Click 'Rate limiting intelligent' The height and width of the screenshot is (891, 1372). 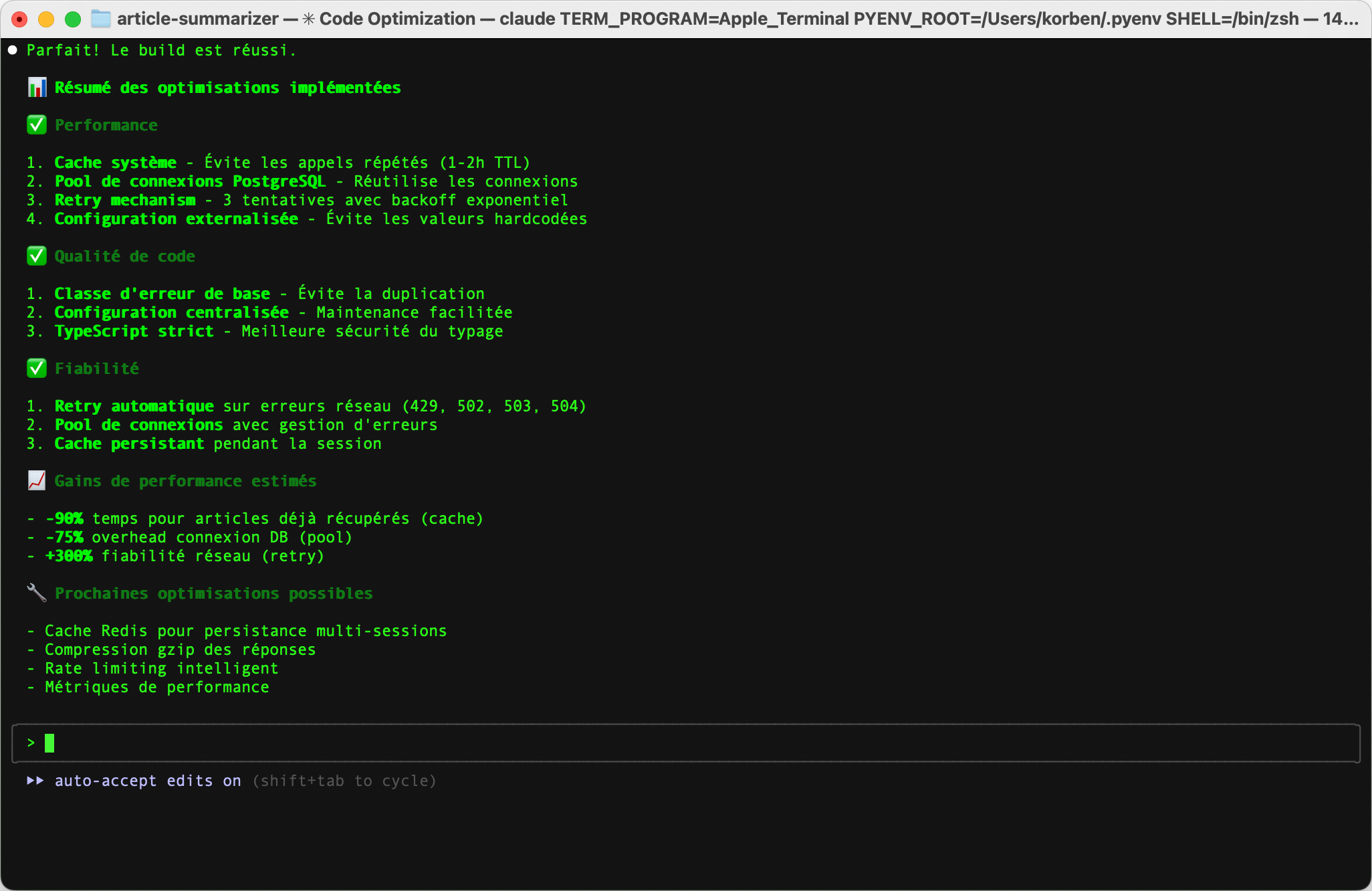point(152,668)
